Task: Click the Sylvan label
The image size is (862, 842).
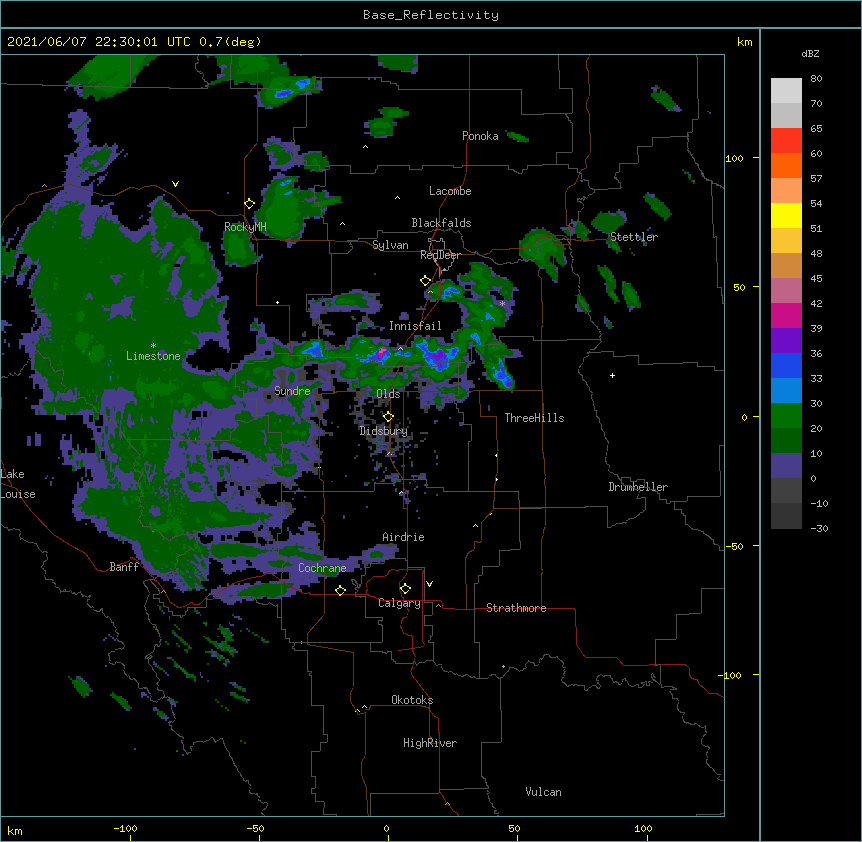Action: click(x=390, y=245)
